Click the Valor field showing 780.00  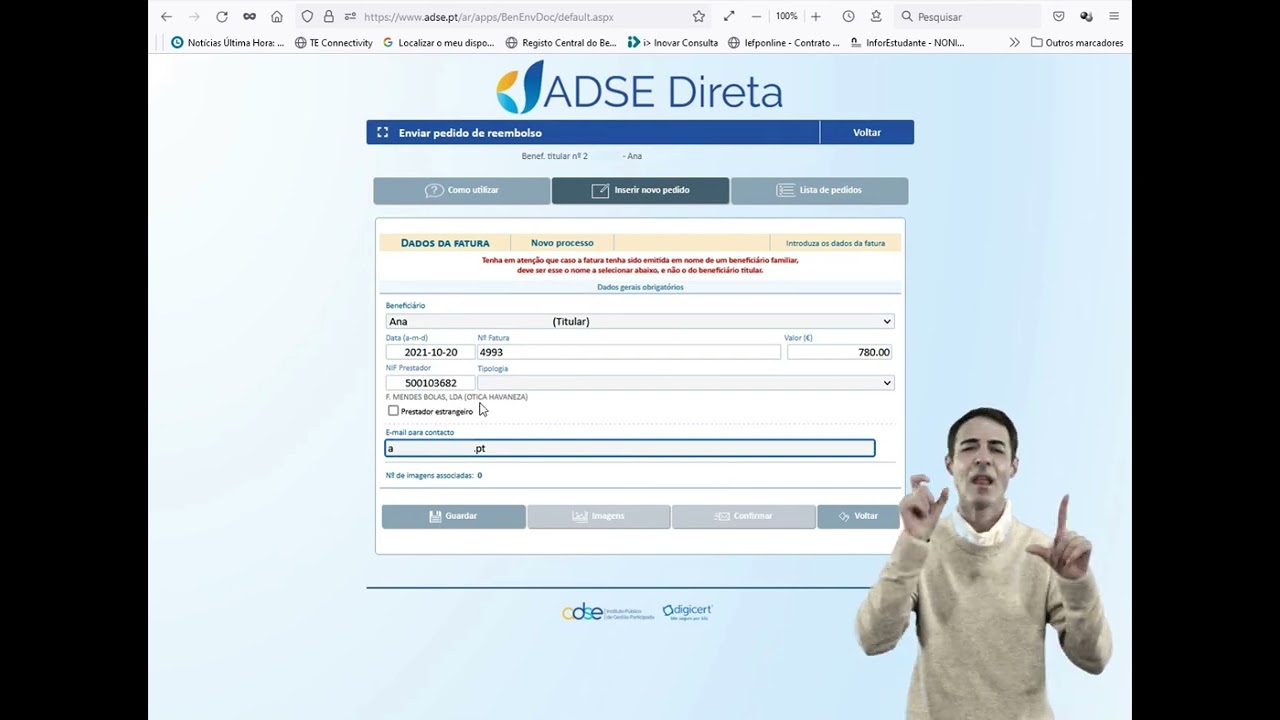839,352
